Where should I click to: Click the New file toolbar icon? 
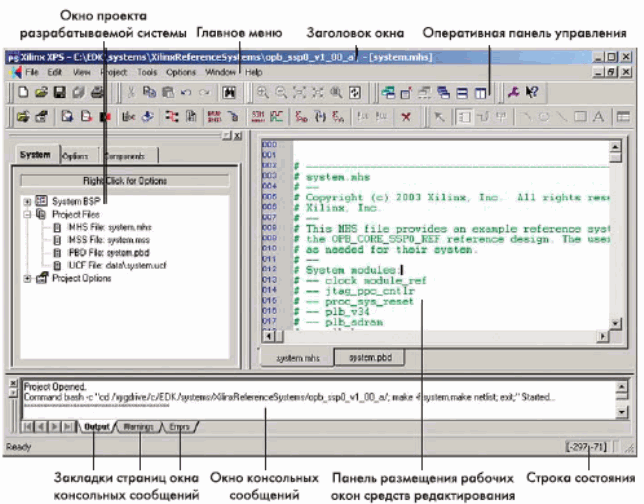coord(23,92)
